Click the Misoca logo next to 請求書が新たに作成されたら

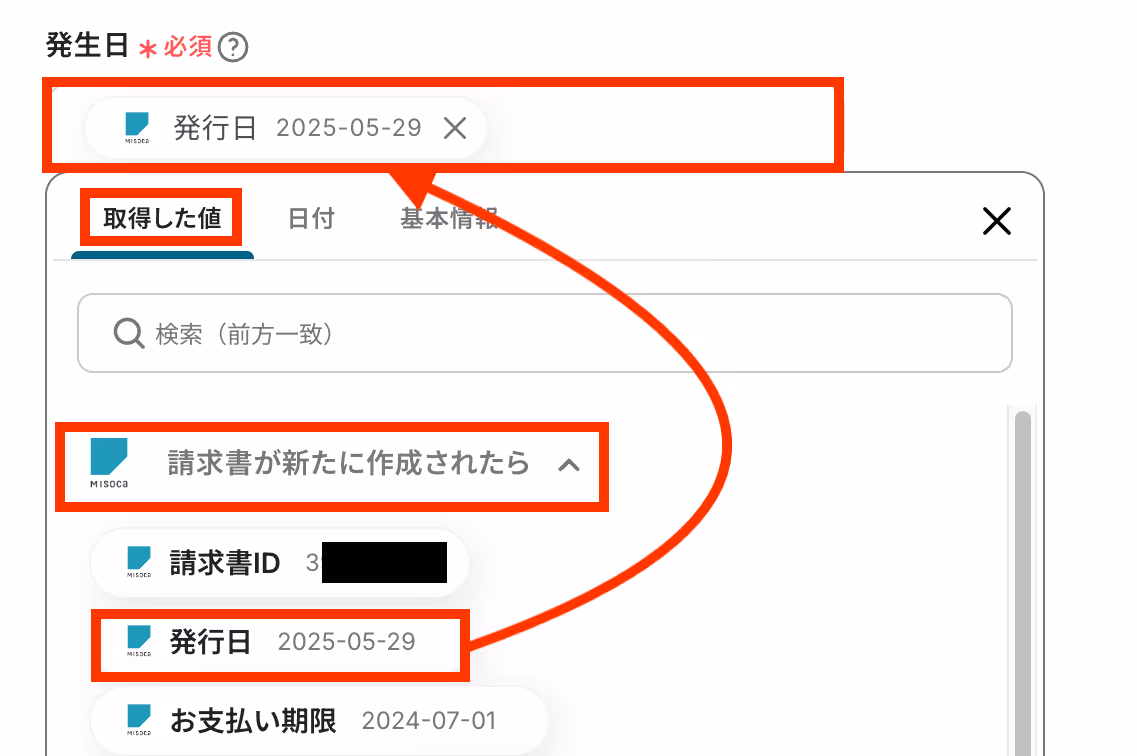pos(109,463)
